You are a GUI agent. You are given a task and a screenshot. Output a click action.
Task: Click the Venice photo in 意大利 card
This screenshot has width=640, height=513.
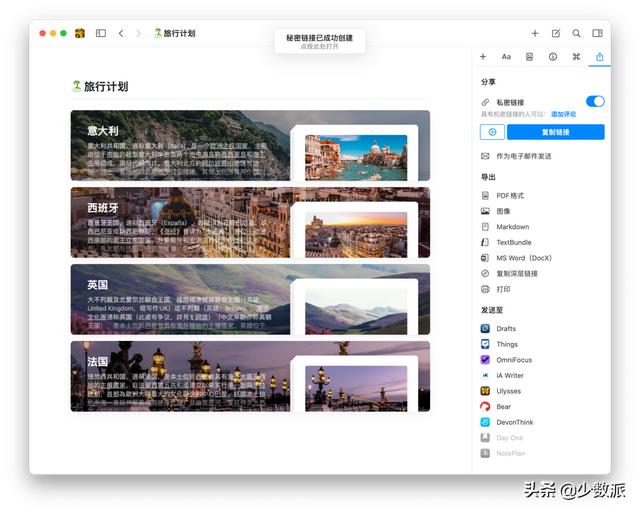[x=356, y=158]
